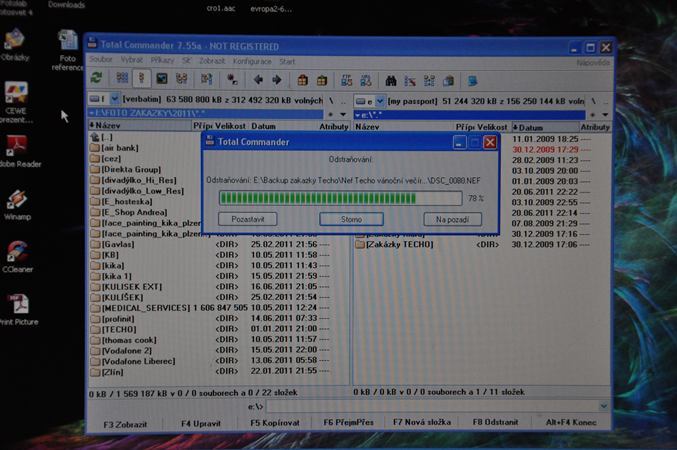
Task: Open left panel directory history arrow
Action: click(x=343, y=114)
